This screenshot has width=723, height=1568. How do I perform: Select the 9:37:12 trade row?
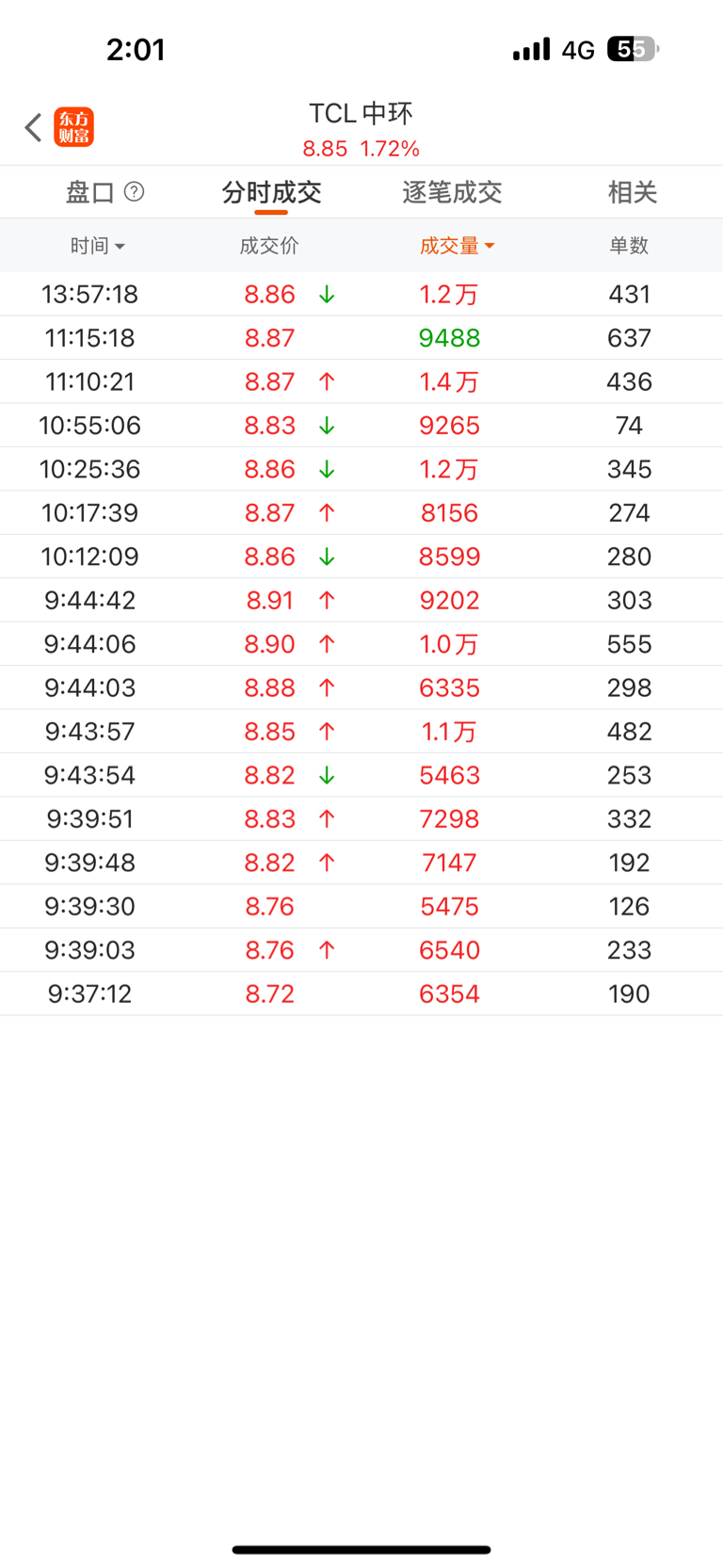(361, 994)
